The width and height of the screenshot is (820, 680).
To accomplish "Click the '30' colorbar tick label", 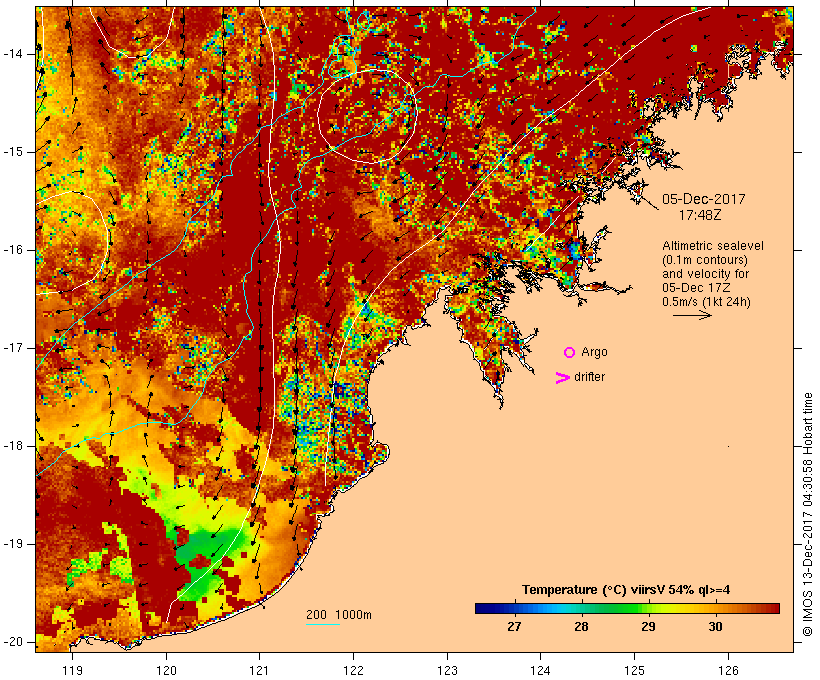I will [715, 627].
